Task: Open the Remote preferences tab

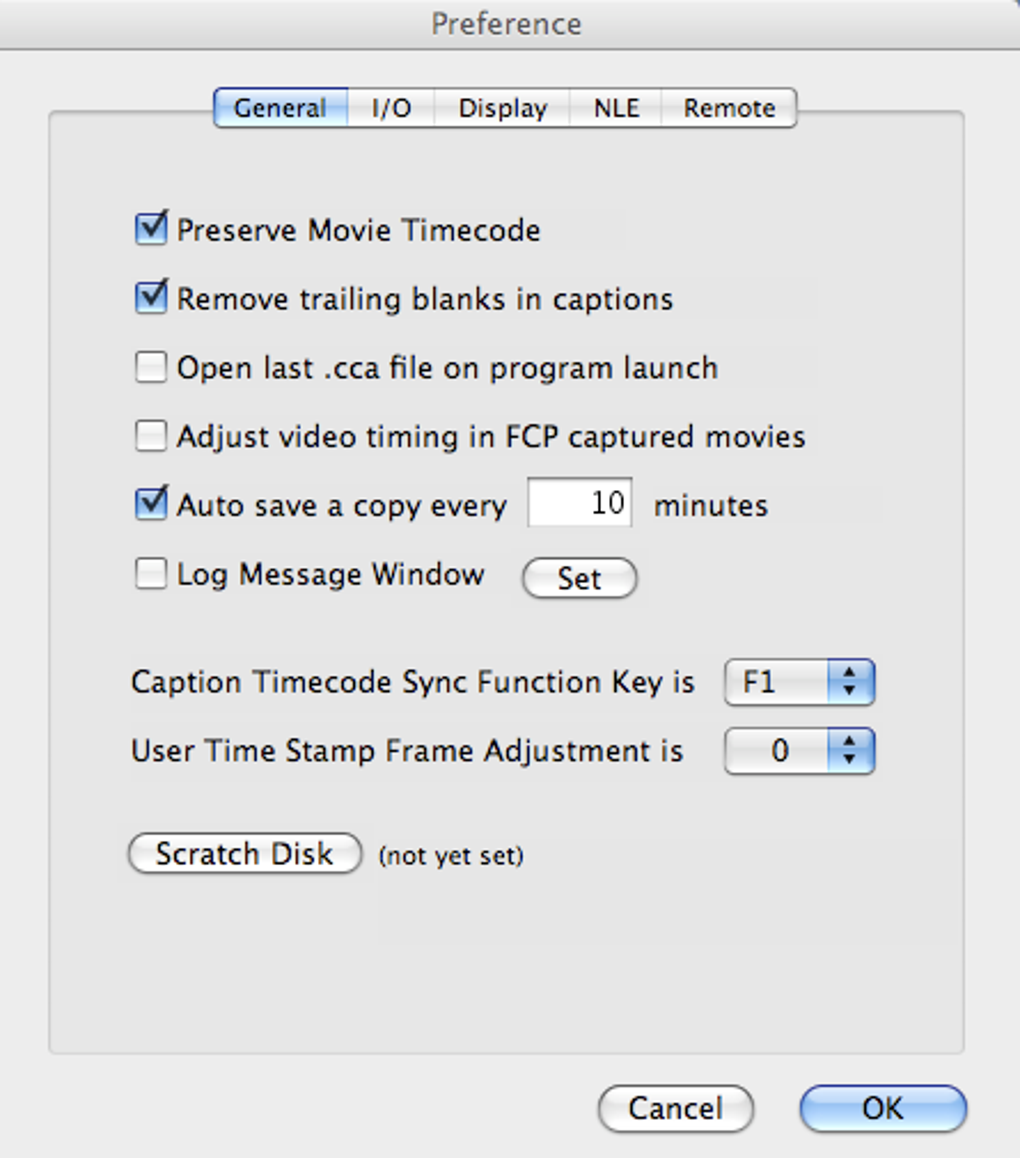Action: (x=729, y=108)
